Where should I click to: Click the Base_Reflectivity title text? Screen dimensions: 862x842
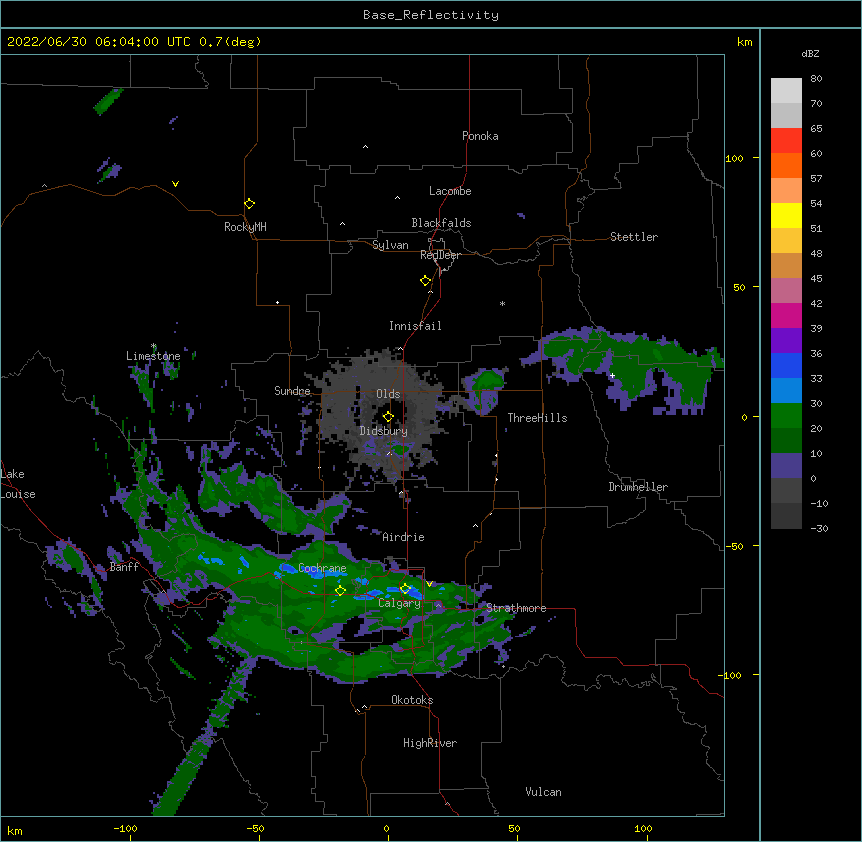431,15
